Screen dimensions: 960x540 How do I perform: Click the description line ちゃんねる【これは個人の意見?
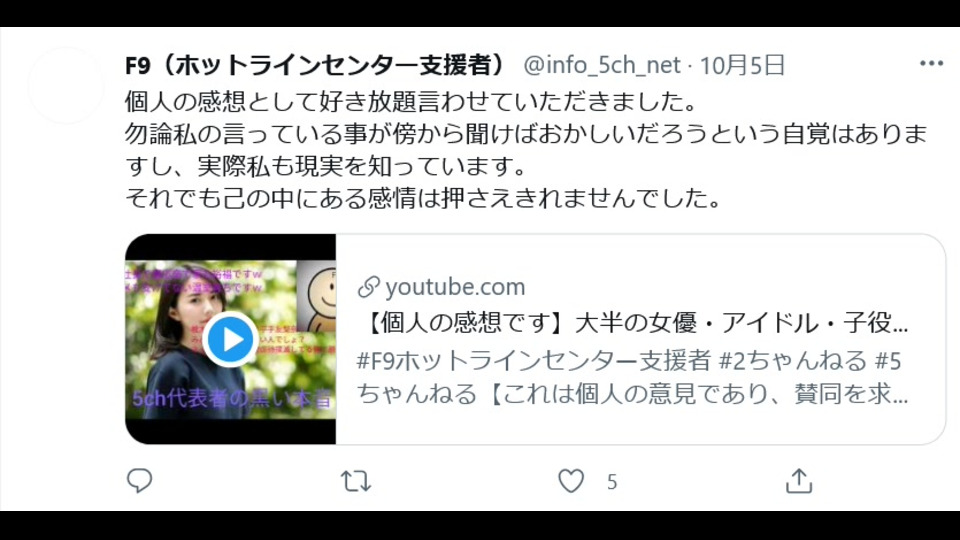[632, 394]
